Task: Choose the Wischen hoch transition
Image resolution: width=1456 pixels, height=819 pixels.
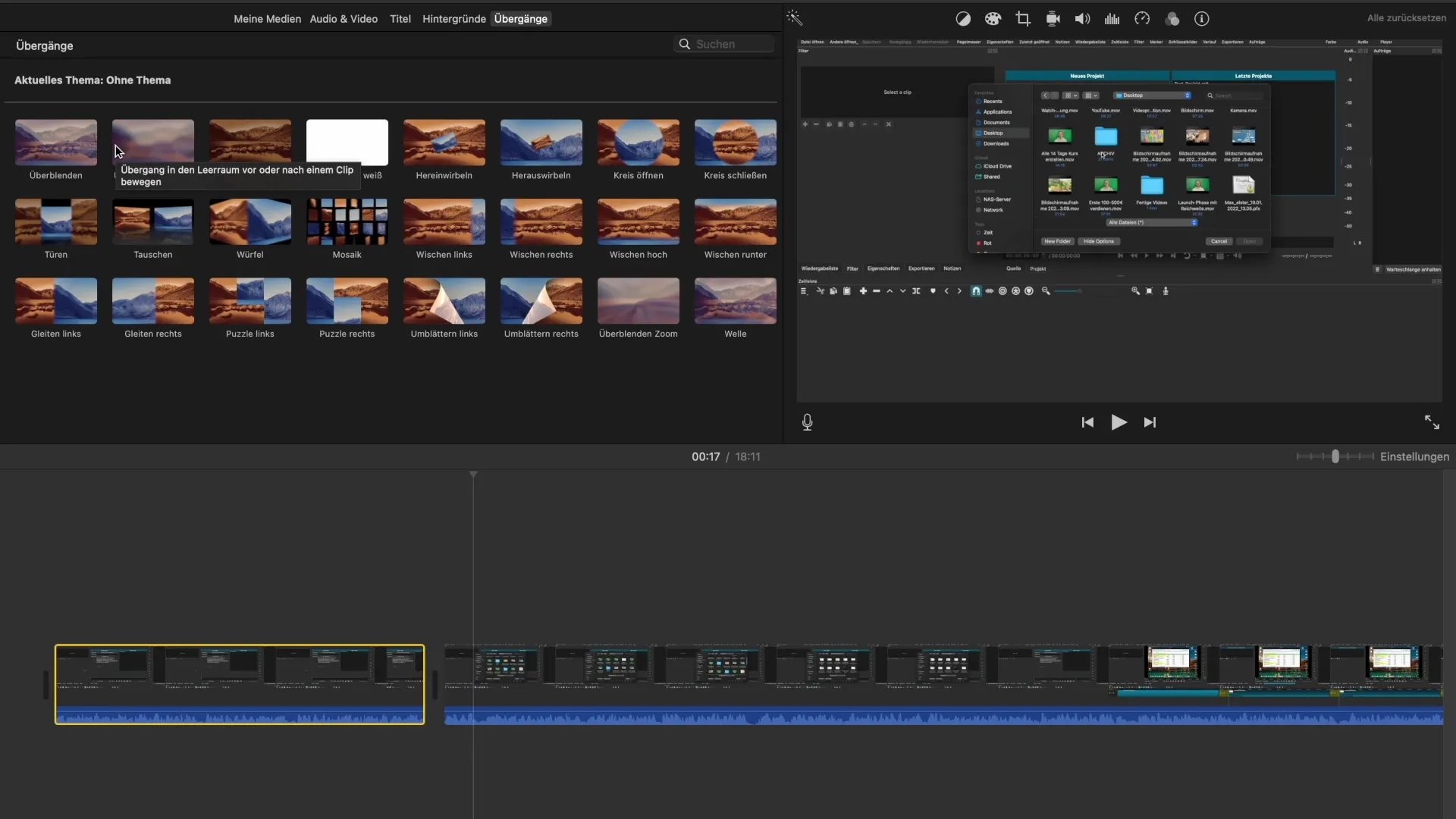Action: coord(639,221)
